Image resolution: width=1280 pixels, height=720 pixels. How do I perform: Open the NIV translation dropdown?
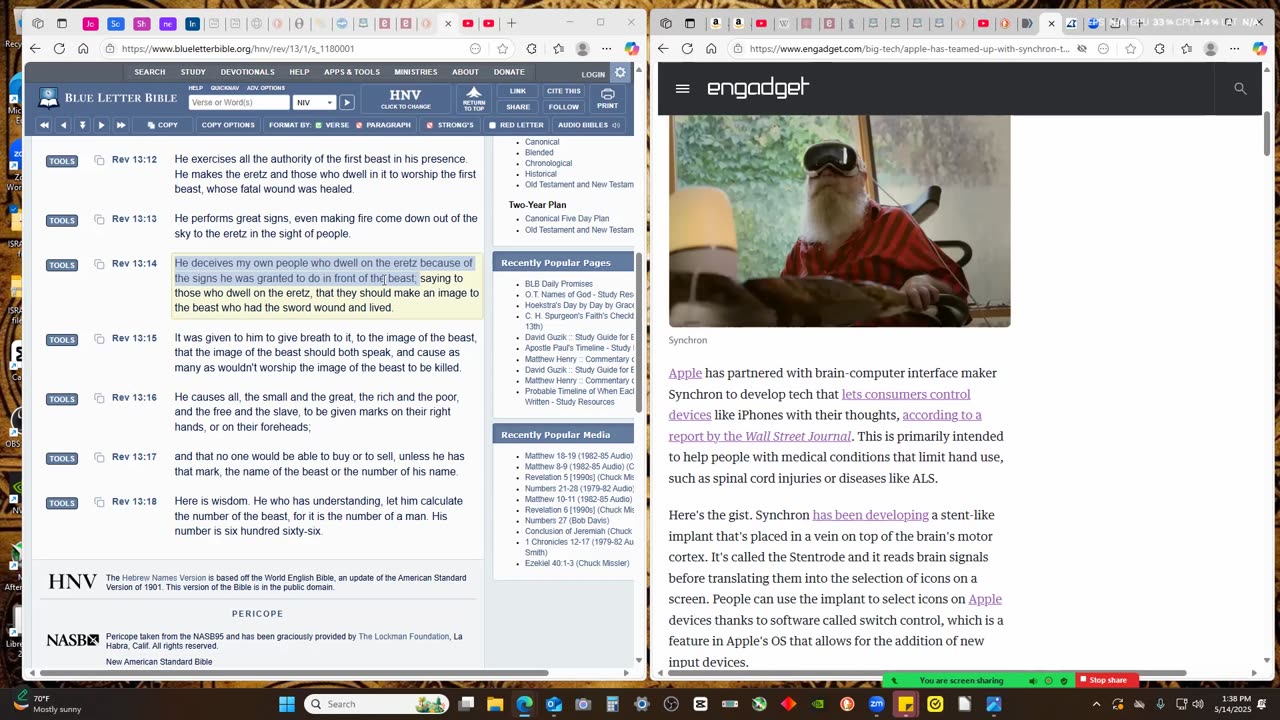pos(314,102)
